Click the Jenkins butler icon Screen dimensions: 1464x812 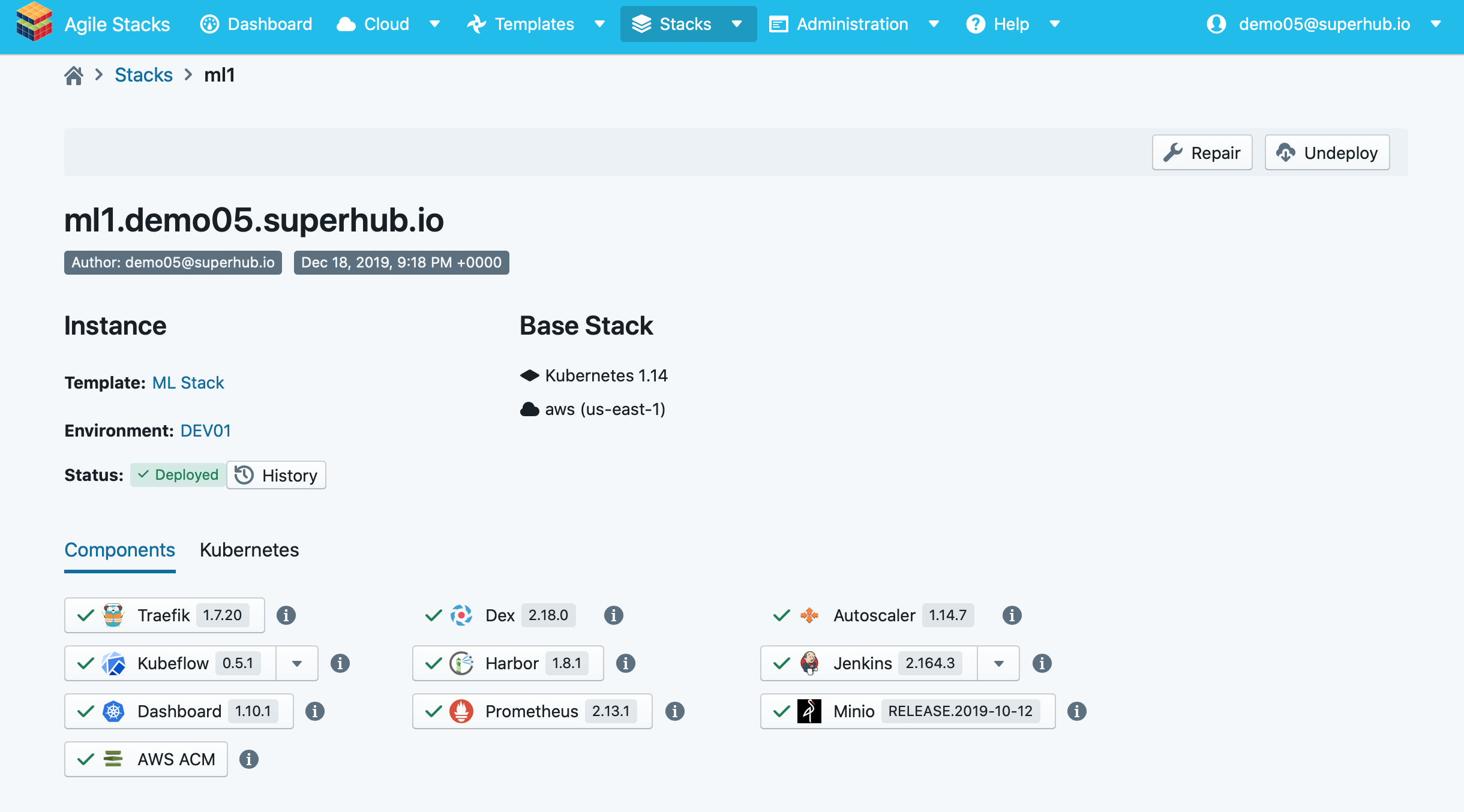809,663
